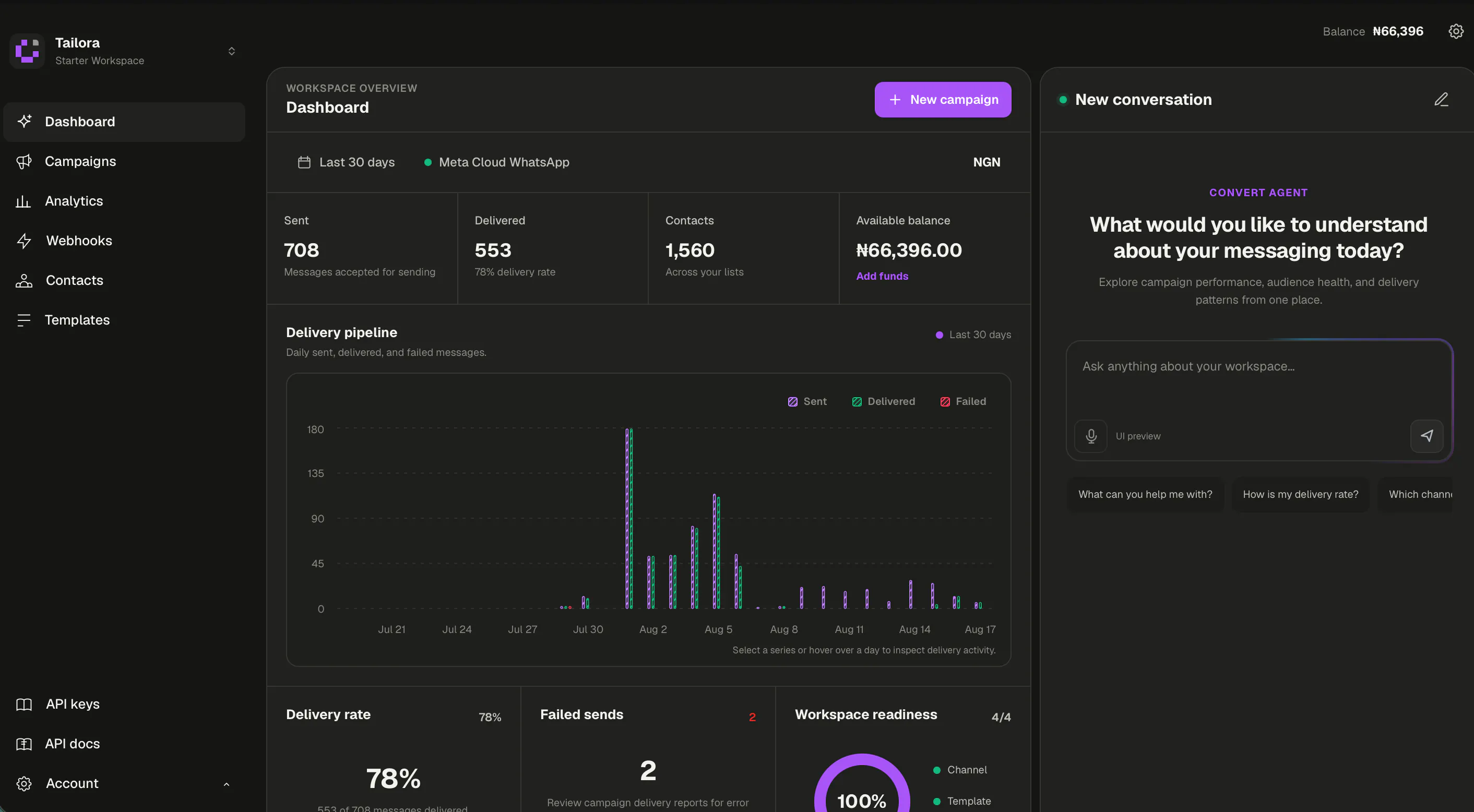
Task: Click the Campaigns megaphone icon
Action: (24, 161)
